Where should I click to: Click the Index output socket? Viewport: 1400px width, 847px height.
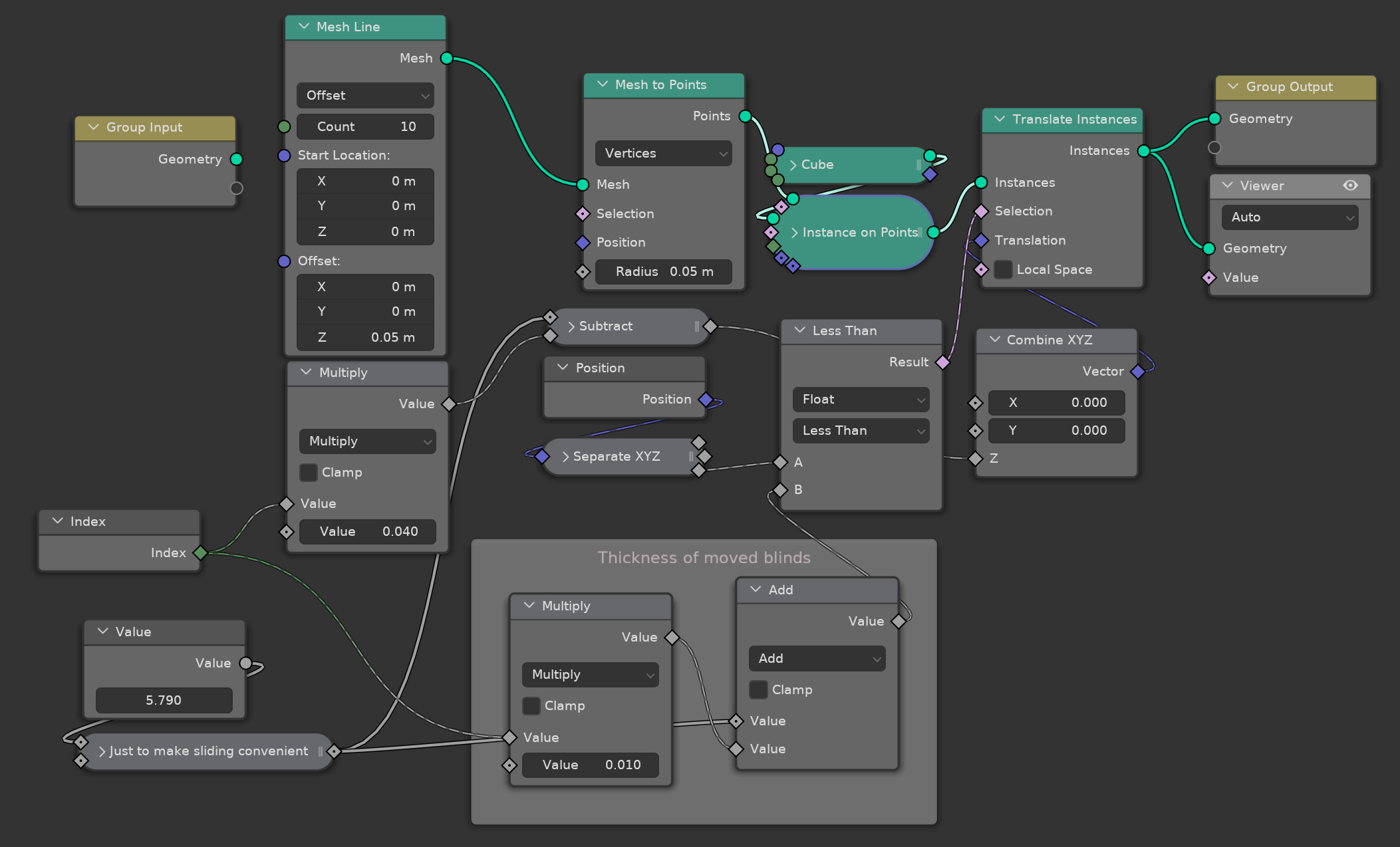pos(200,552)
